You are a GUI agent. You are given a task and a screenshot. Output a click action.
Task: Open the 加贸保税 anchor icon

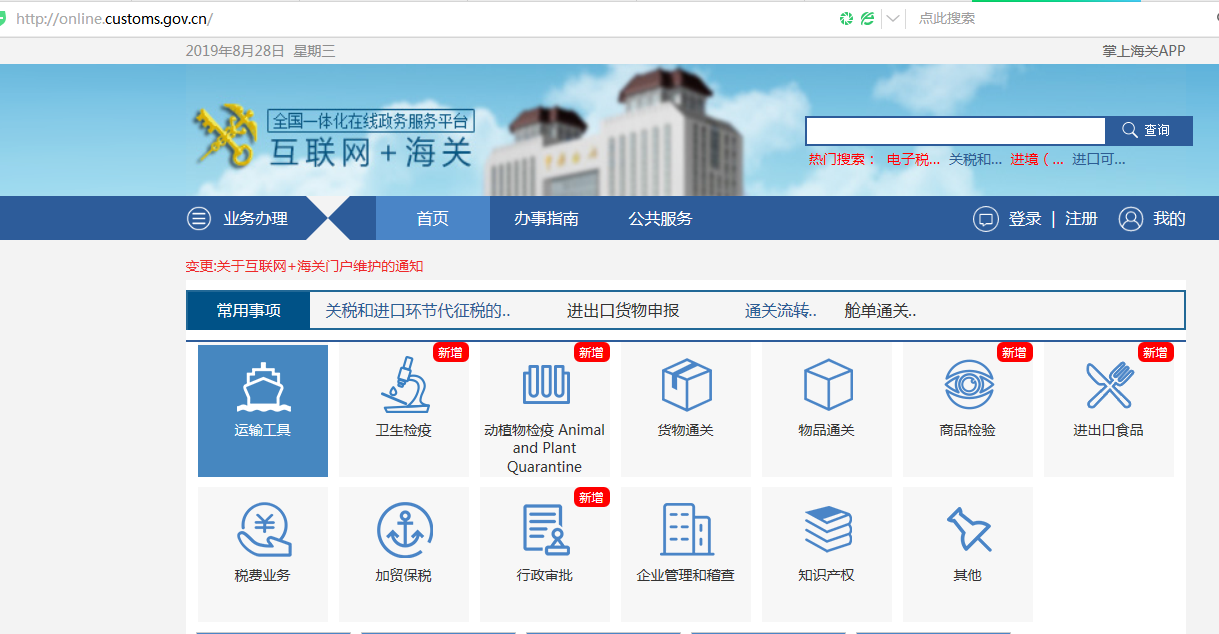click(404, 529)
